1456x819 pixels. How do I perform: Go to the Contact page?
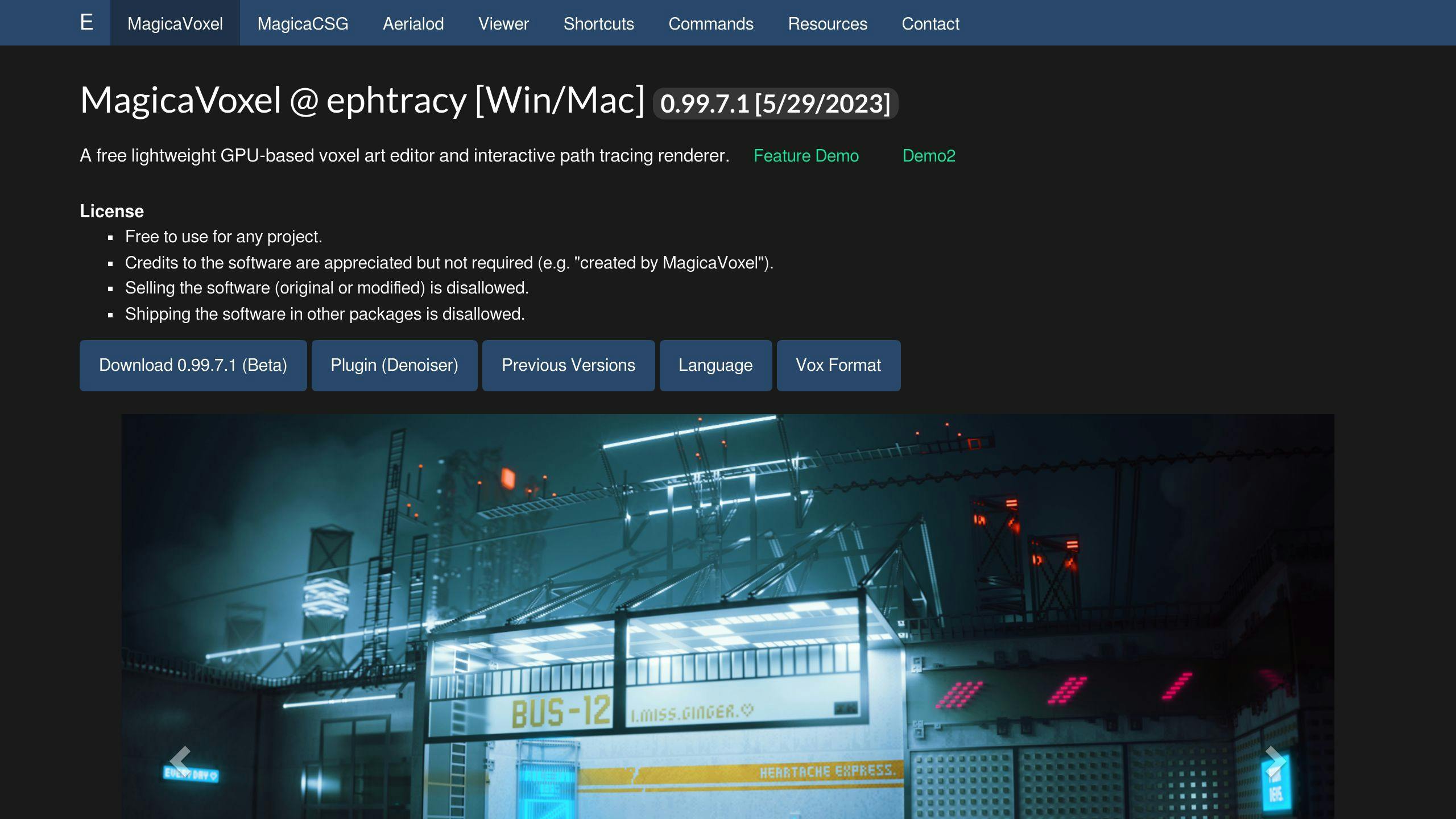pos(930,23)
